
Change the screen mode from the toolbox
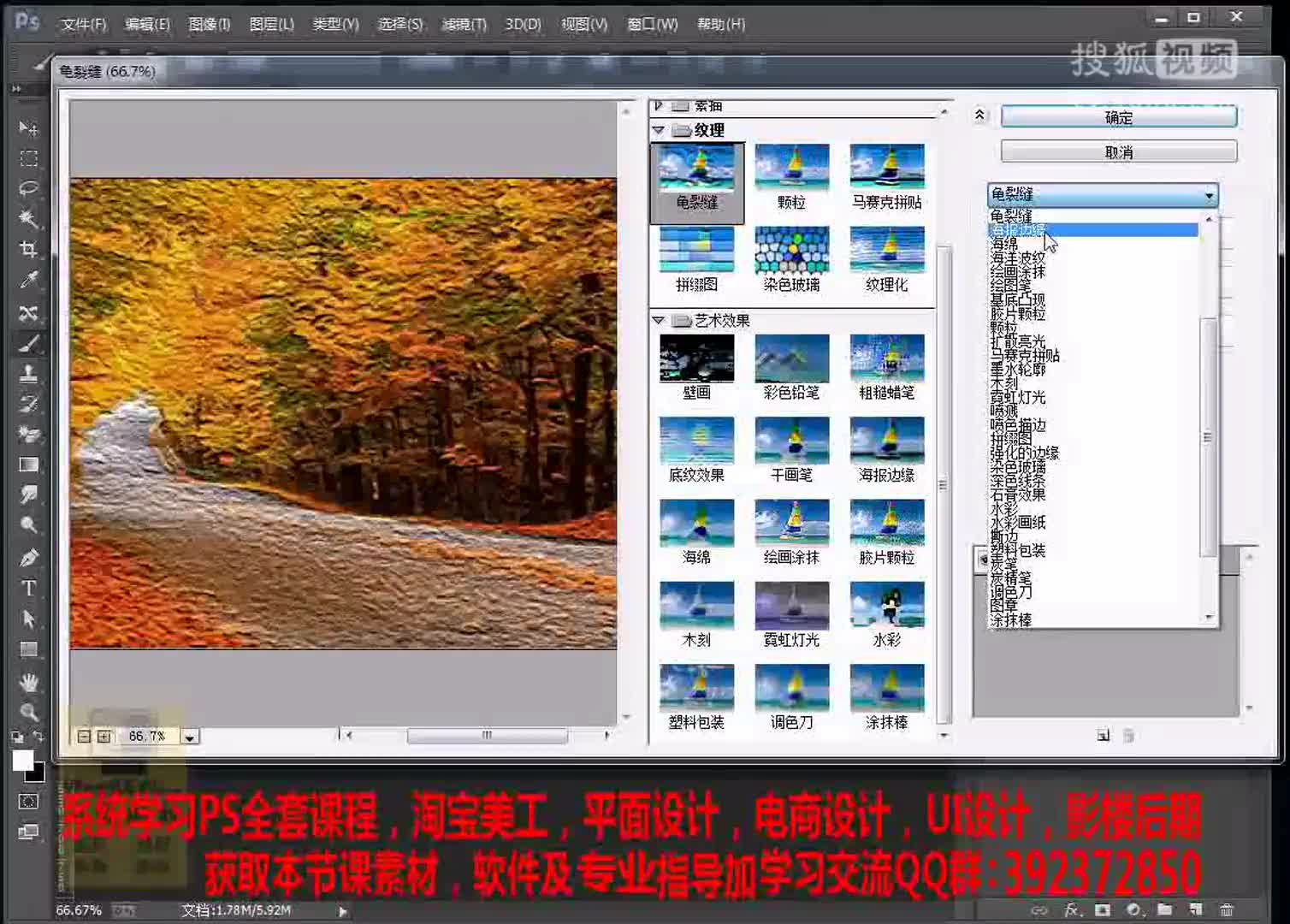click(28, 832)
